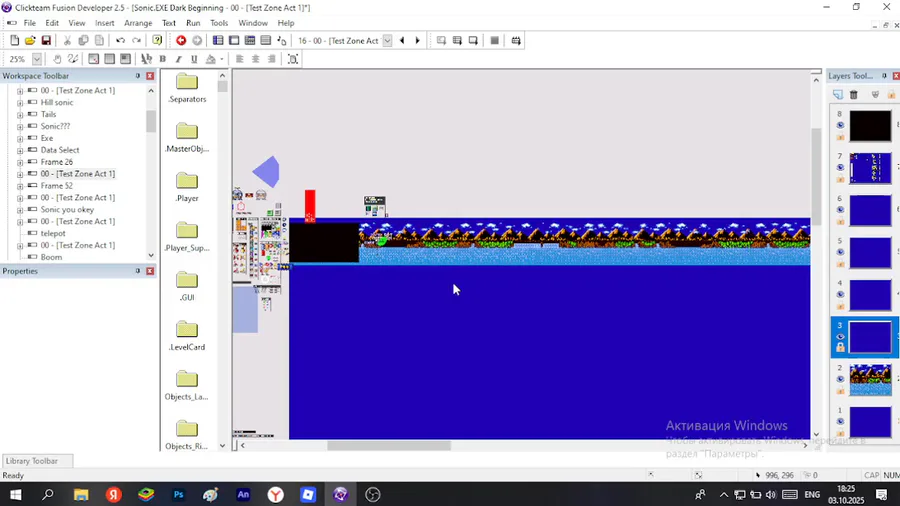The image size is (900, 506).
Task: Toggle visibility eye of layer 5
Action: click(x=840, y=252)
